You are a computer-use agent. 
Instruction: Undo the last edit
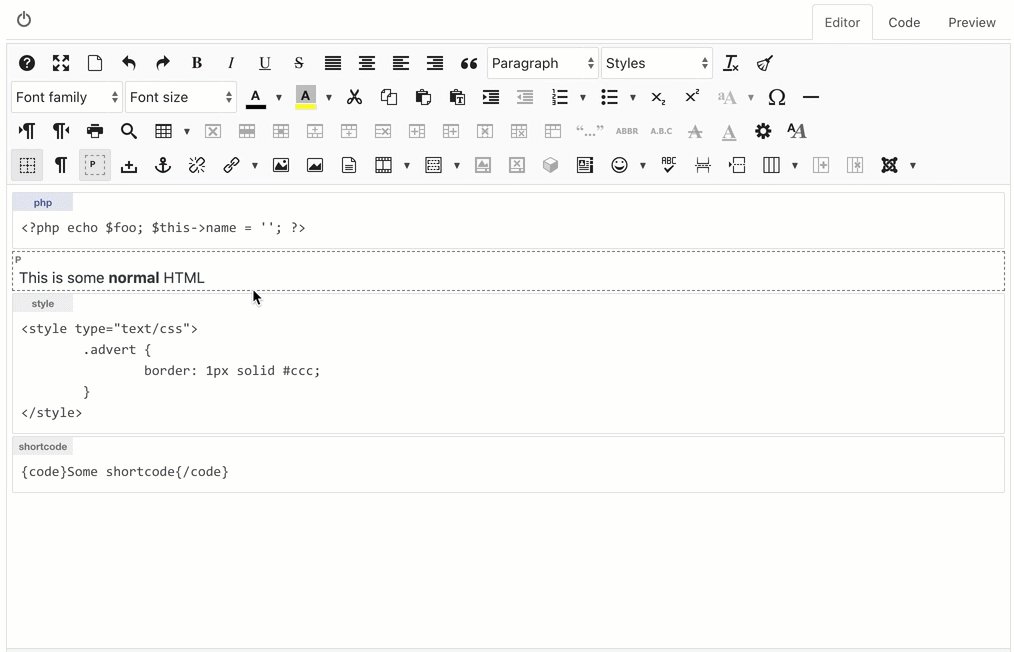(x=129, y=63)
